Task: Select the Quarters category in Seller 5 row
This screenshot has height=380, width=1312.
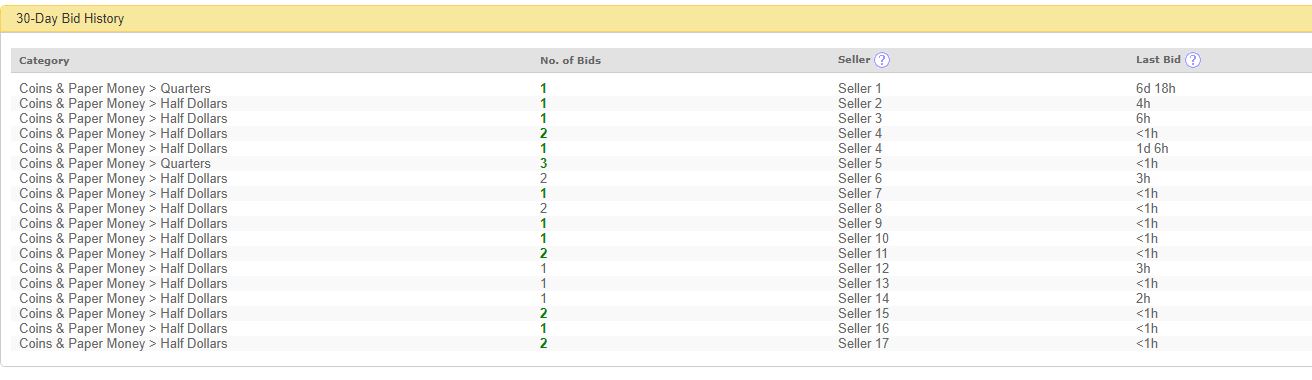Action: 115,164
